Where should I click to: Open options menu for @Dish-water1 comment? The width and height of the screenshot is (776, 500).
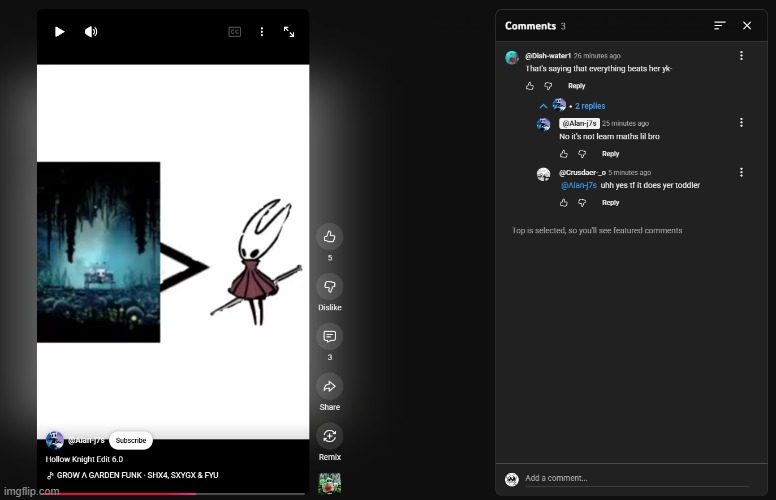pos(741,56)
